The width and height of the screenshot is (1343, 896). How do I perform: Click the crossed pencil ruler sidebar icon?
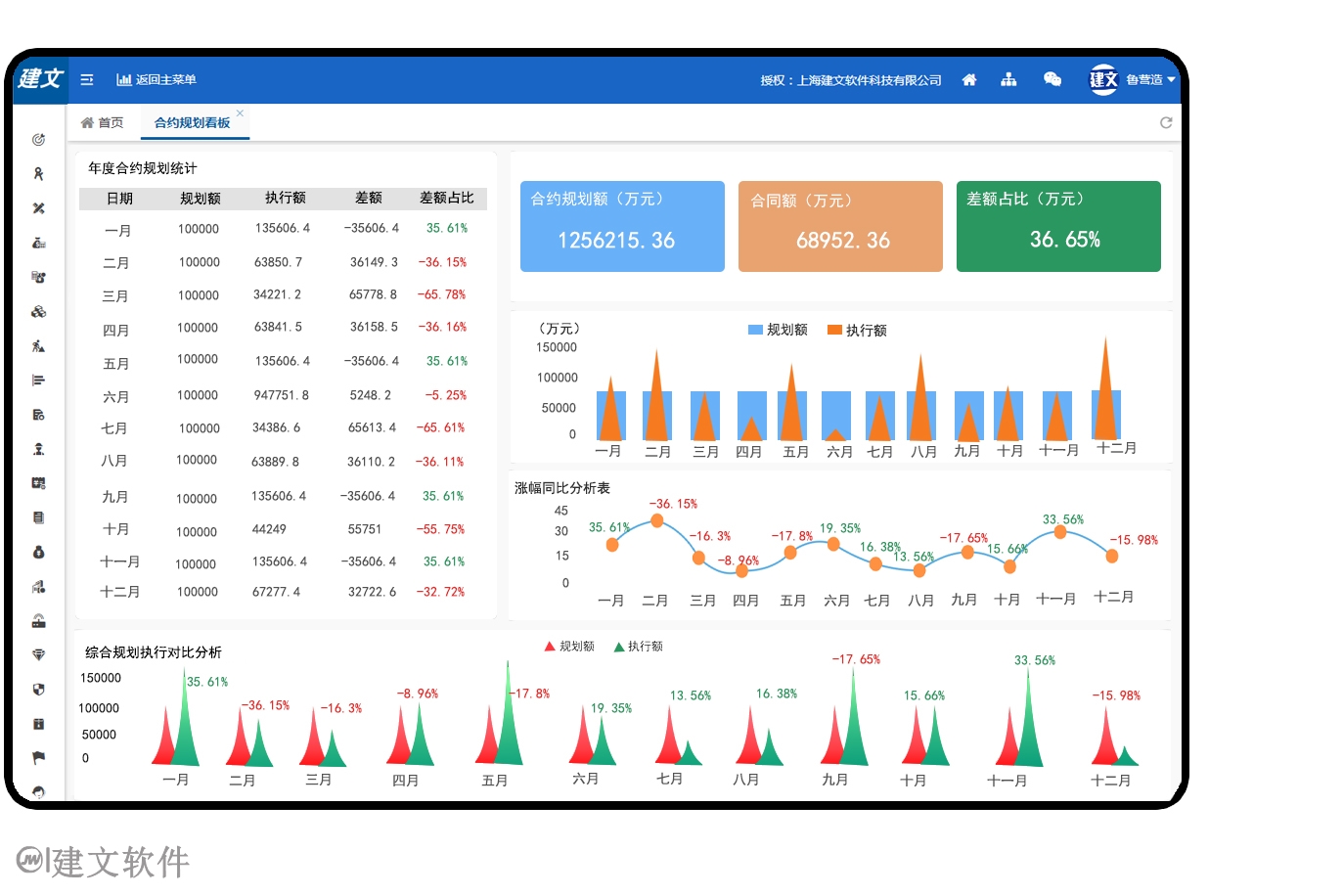tap(38, 208)
